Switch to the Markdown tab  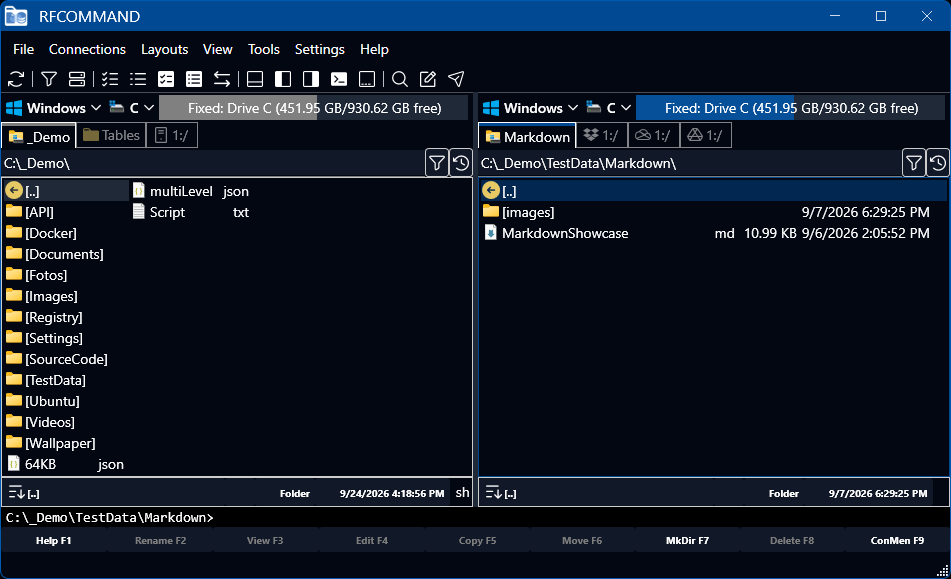528,136
